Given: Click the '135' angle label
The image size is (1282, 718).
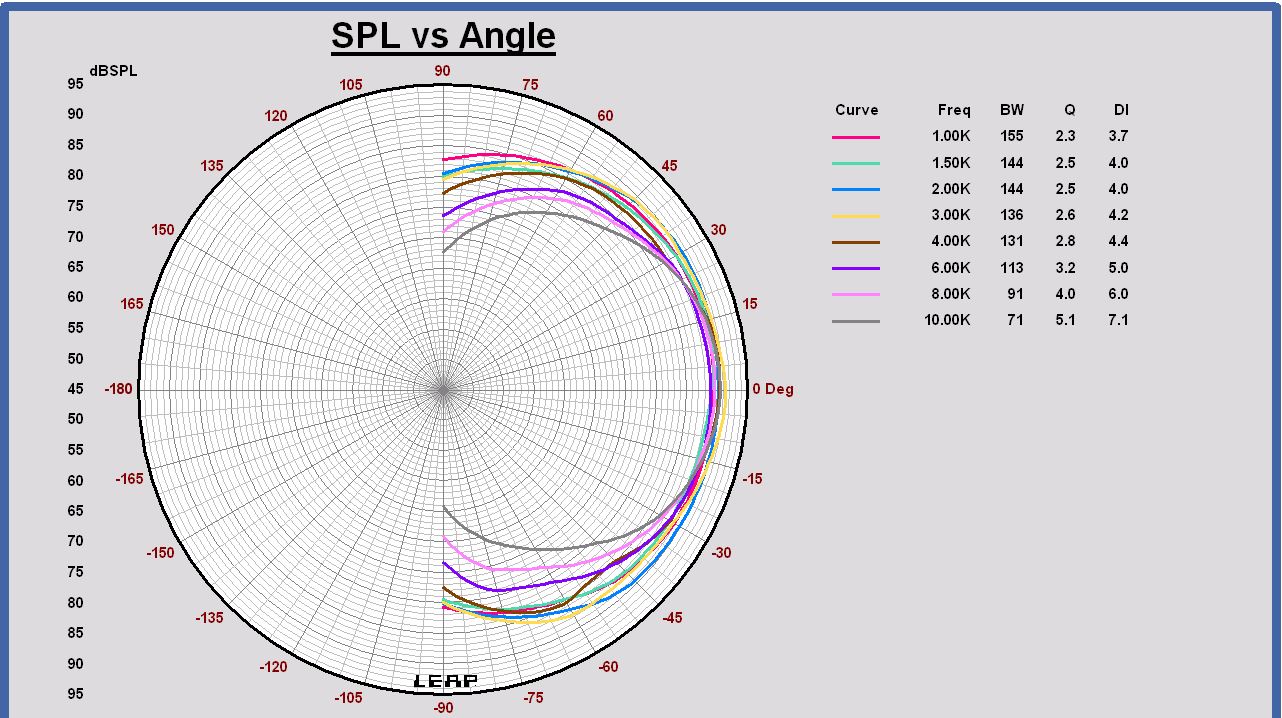Looking at the screenshot, I should (212, 166).
